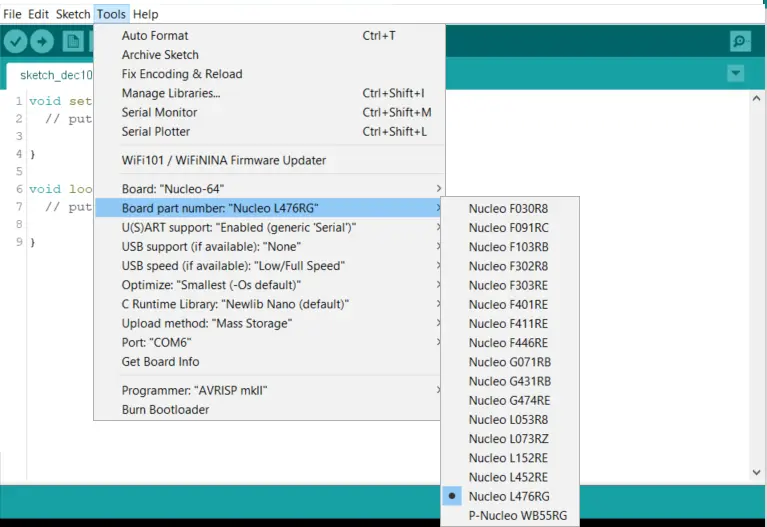Pick the P-Nucleo WB55RG board
767x527 pixels.
coord(517,515)
